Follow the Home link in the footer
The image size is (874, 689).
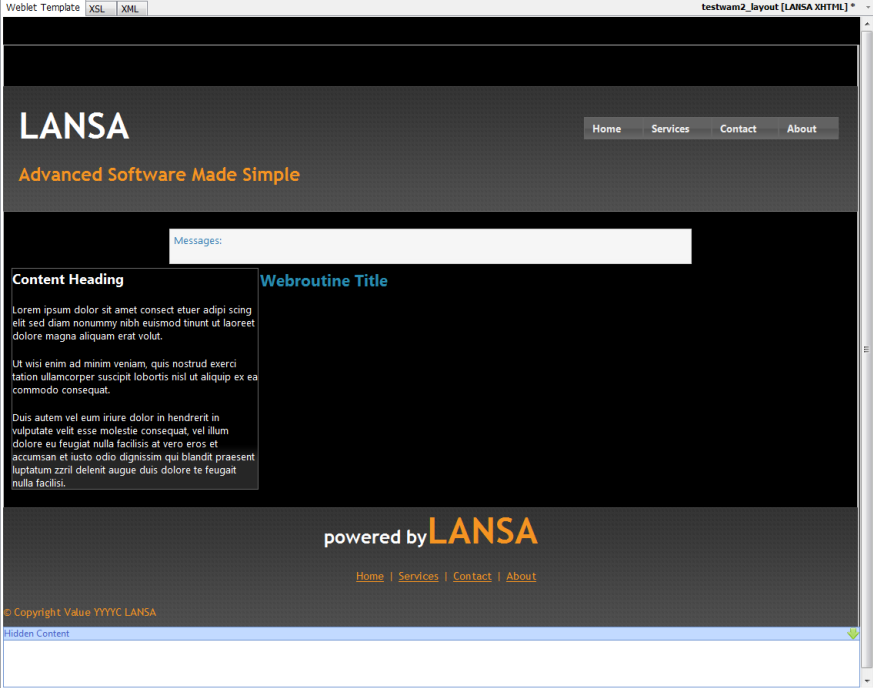(x=370, y=576)
